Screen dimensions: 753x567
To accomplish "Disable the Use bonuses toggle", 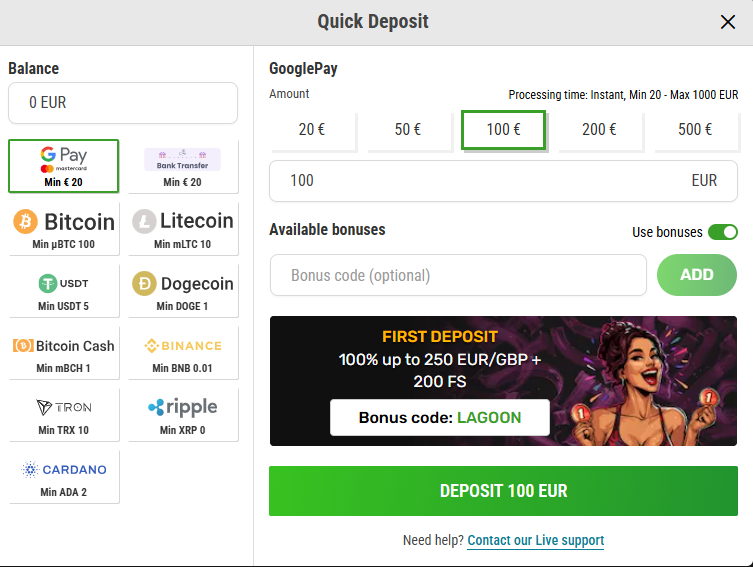I will 722,232.
